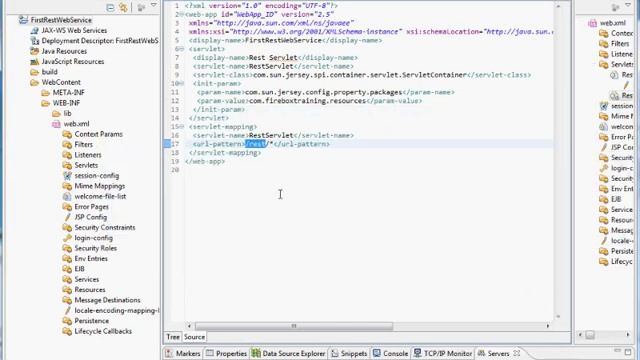The image size is (640, 360).
Task: Click editor vertical scroll down arrow
Action: click(x=558, y=316)
